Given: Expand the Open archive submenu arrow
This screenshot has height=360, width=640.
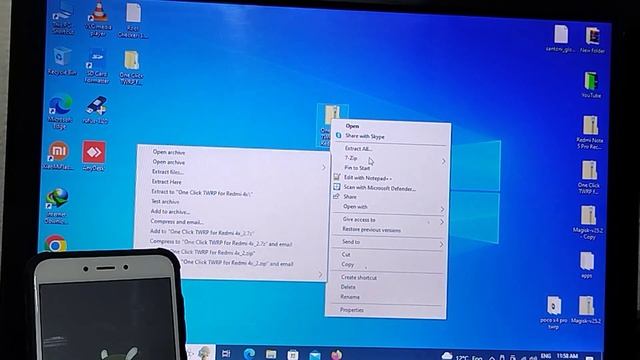Looking at the screenshot, I should click(324, 167).
